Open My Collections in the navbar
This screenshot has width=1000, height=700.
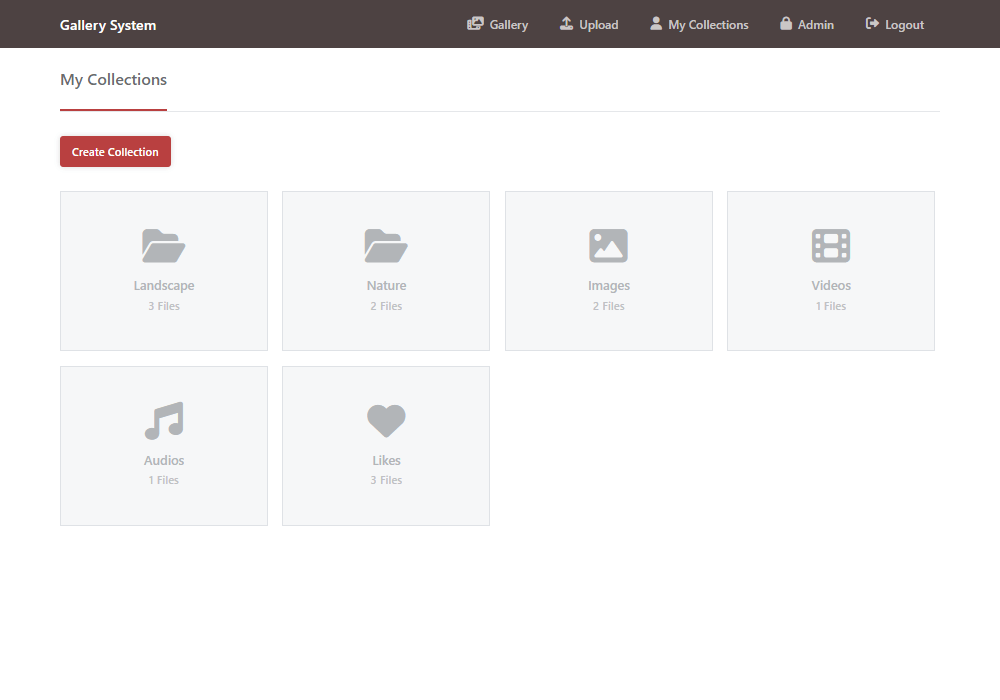click(699, 24)
